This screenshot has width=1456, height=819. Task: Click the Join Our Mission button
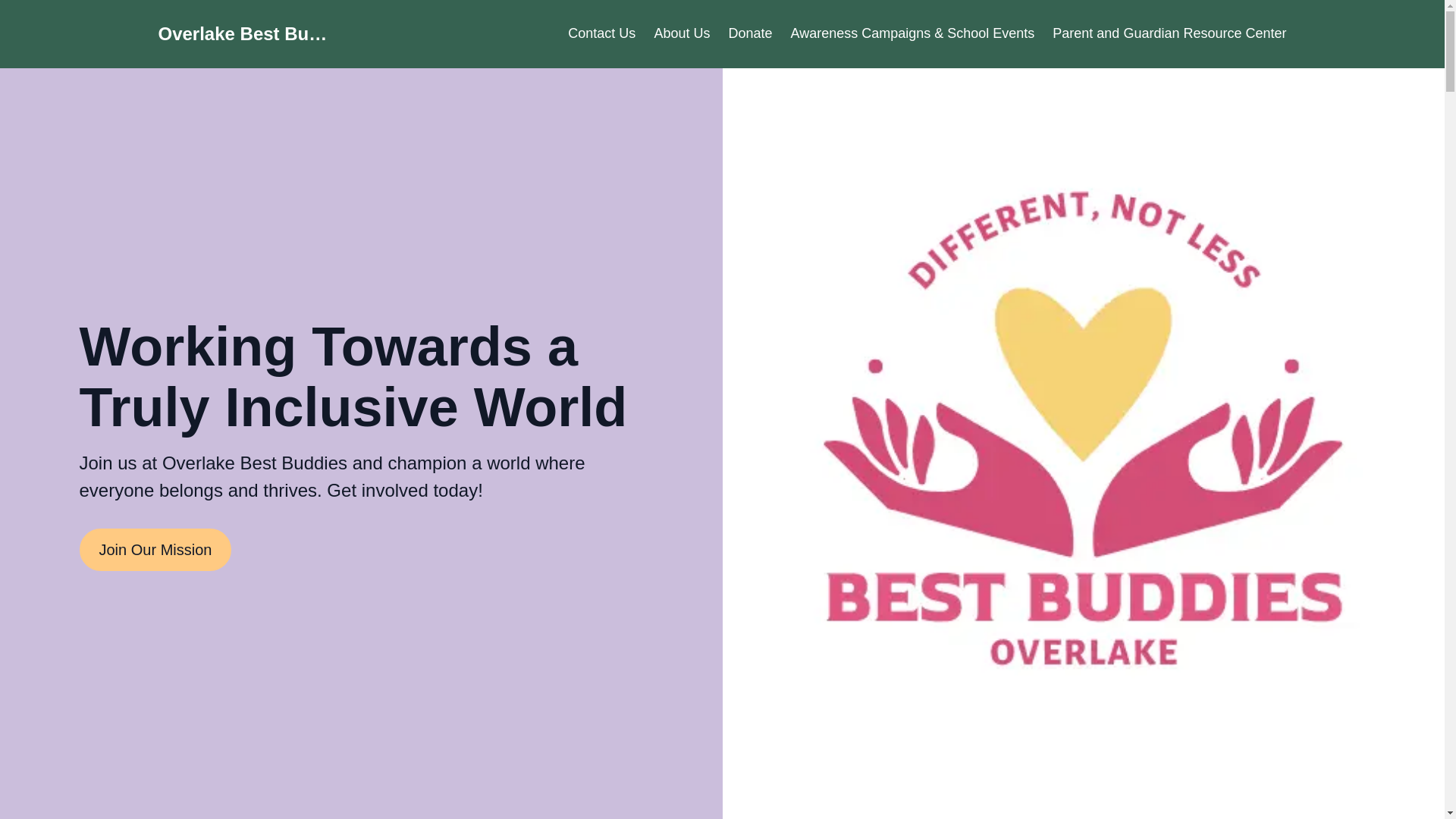[155, 550]
